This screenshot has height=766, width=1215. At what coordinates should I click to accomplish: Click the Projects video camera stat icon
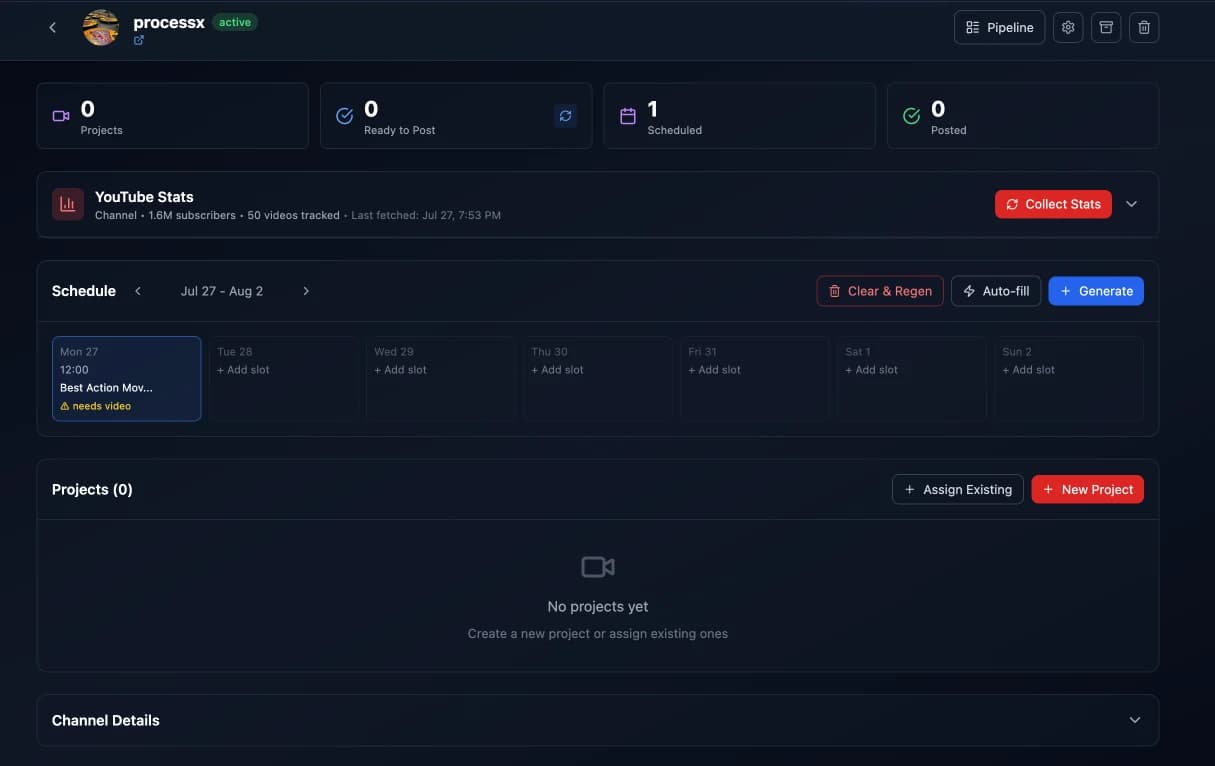61,116
